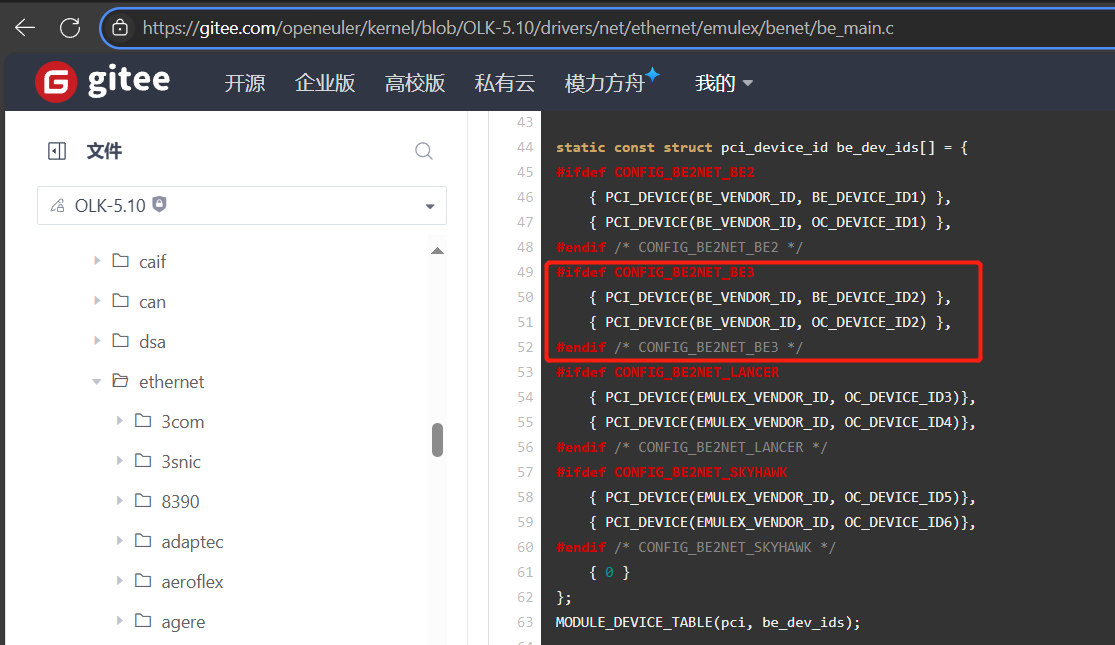Image resolution: width=1115 pixels, height=645 pixels.
Task: Expand the 我的 menu dropdown
Action: click(724, 83)
